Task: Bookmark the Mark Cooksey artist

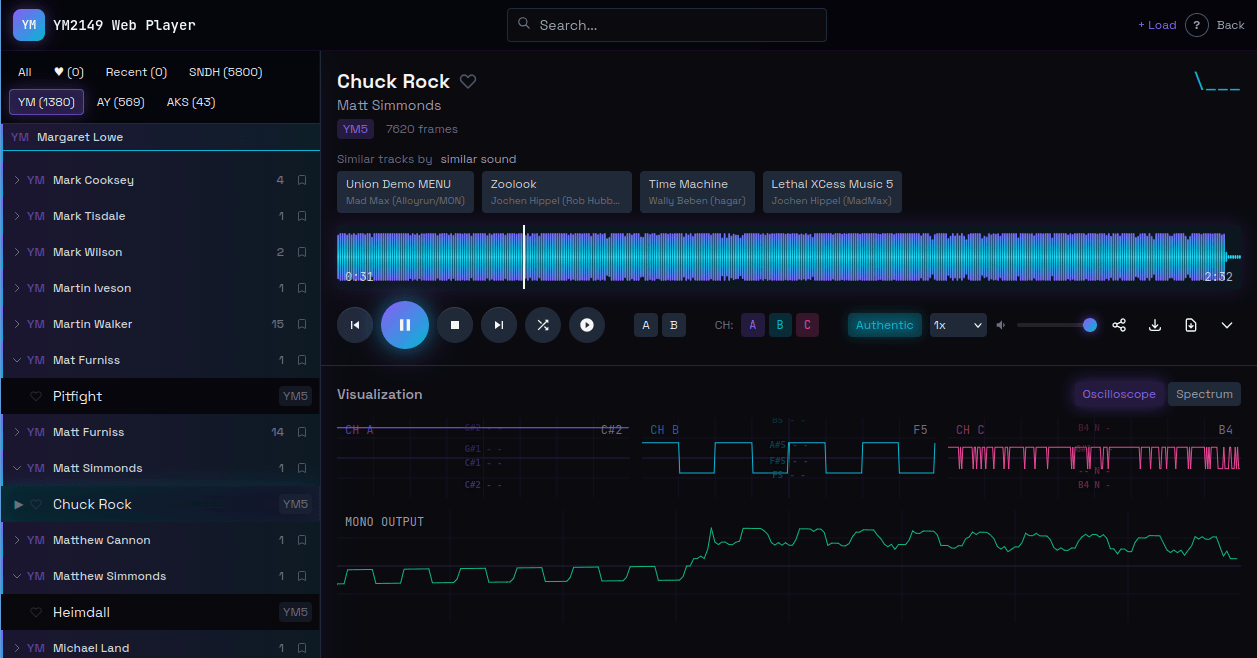Action: (302, 181)
